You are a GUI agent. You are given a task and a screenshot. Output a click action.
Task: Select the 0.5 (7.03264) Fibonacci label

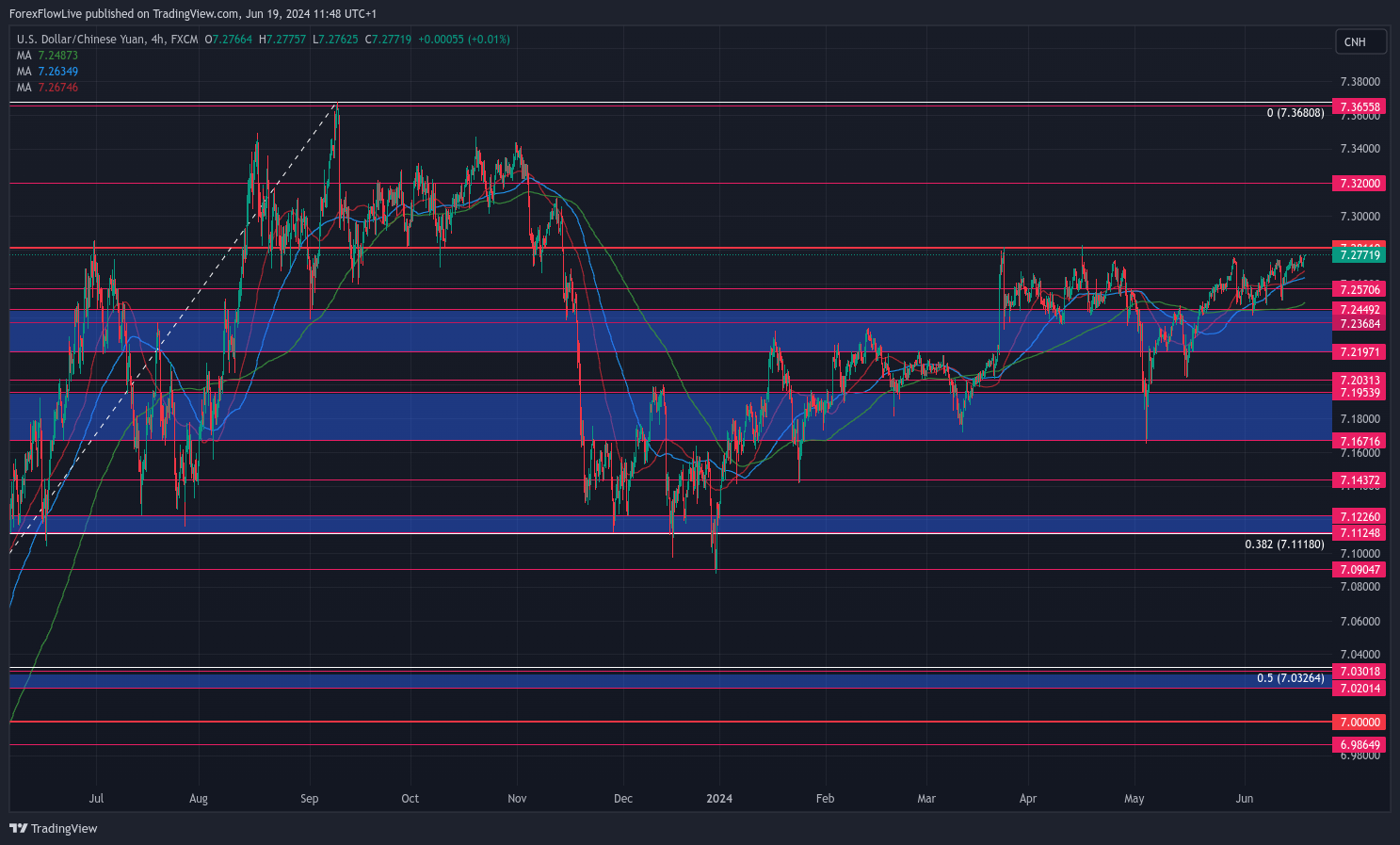point(1290,678)
